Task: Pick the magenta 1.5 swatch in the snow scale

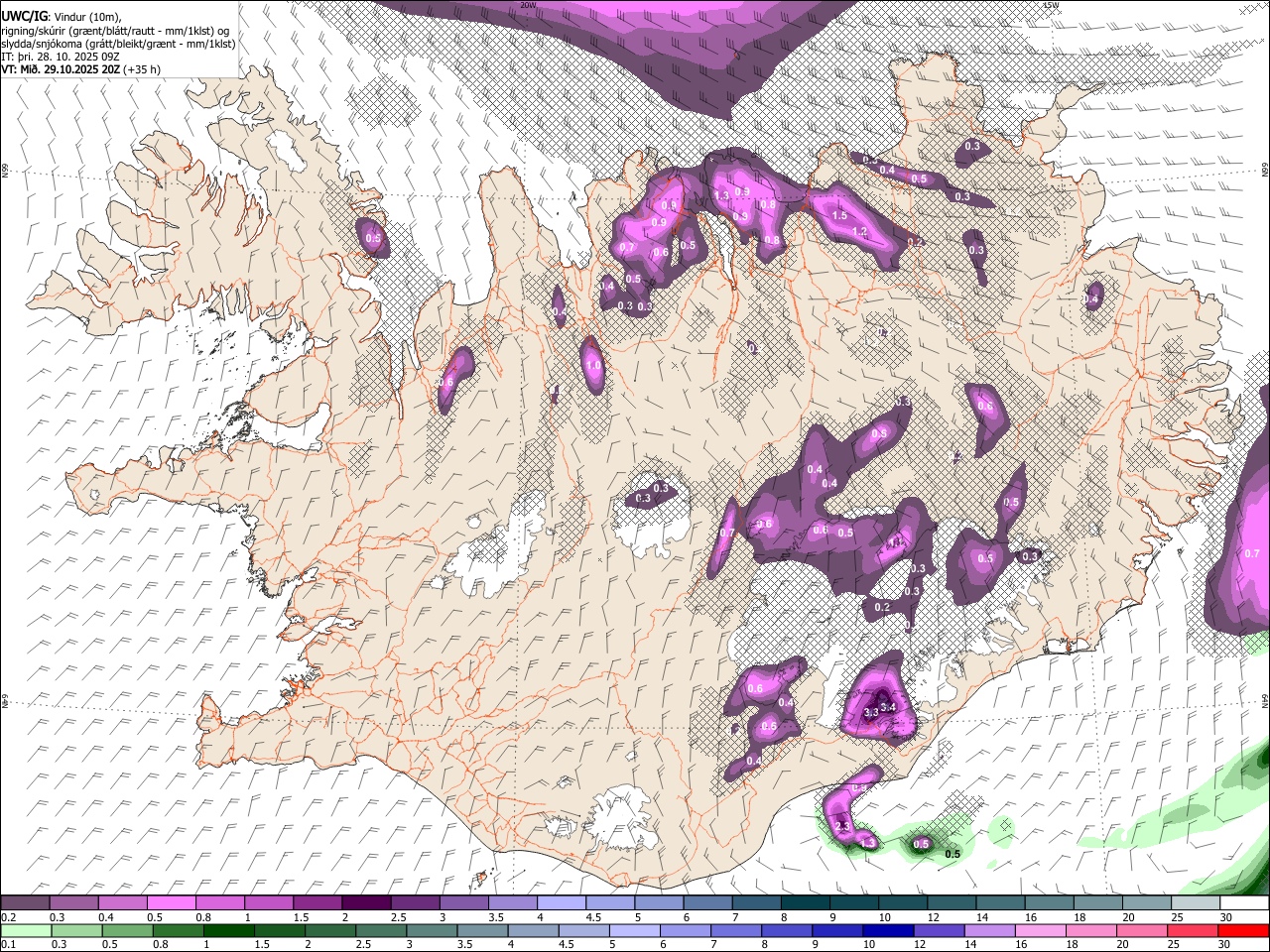Action: click(x=317, y=903)
